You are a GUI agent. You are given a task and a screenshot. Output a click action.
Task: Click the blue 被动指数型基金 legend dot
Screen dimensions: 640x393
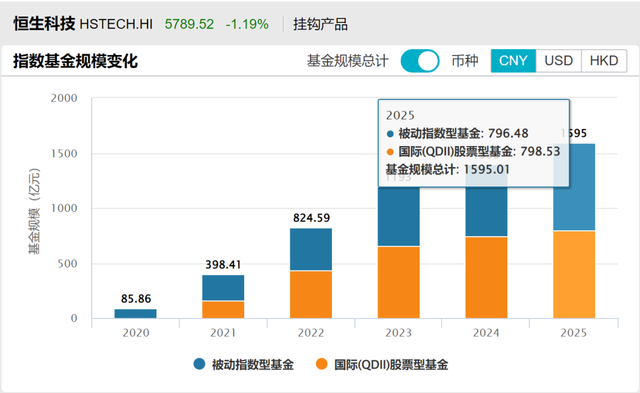point(199,364)
